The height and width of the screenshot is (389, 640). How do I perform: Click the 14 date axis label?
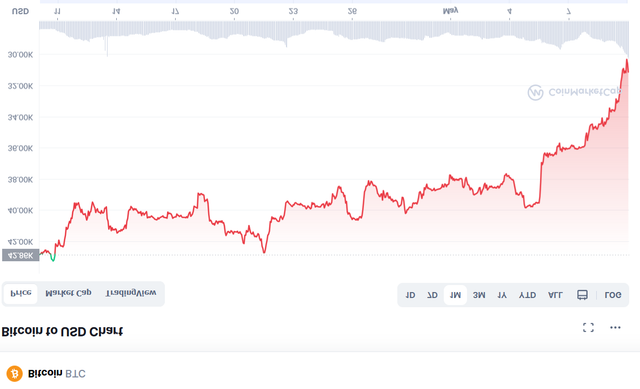[116, 11]
